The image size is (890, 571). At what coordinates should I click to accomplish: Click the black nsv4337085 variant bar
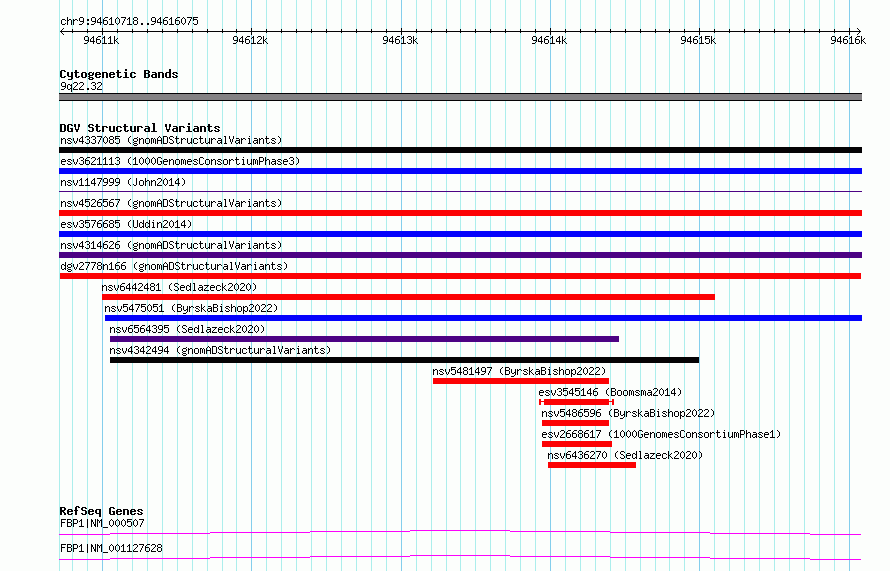[x=460, y=150]
